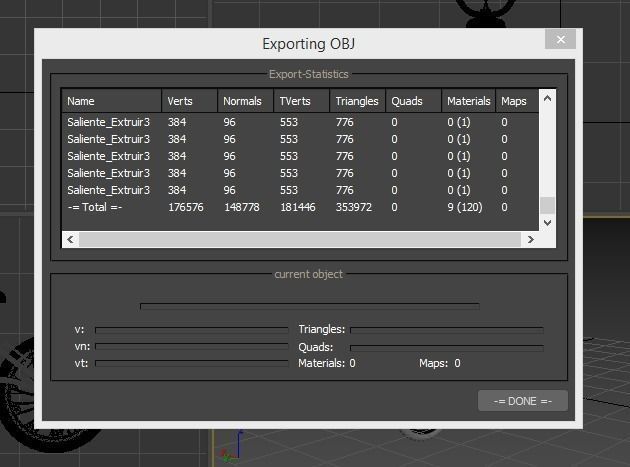Click the 'vn:' progress bar
Viewport: 630px width, 467px height.
192,346
